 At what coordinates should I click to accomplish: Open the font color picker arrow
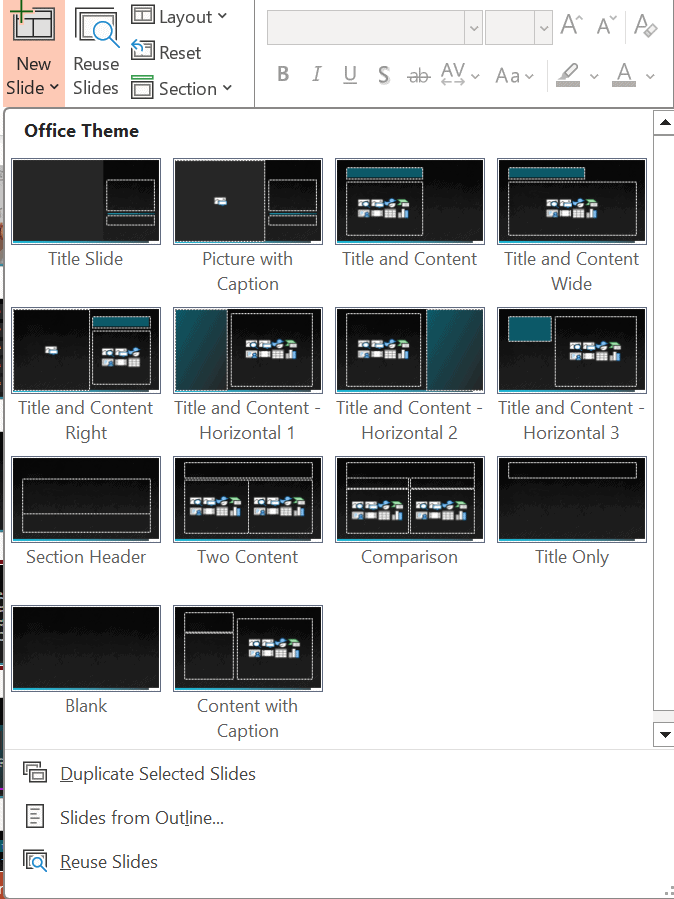(651, 76)
